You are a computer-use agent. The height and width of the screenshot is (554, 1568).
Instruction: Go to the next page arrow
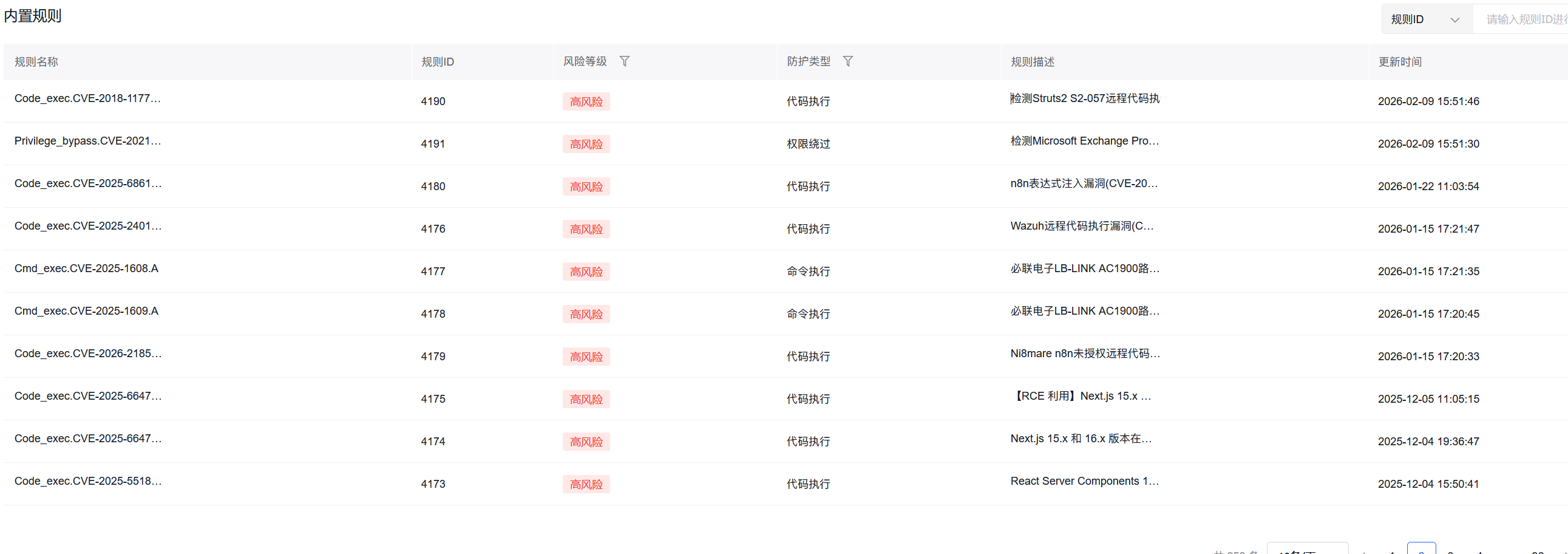pyautogui.click(x=1564, y=551)
